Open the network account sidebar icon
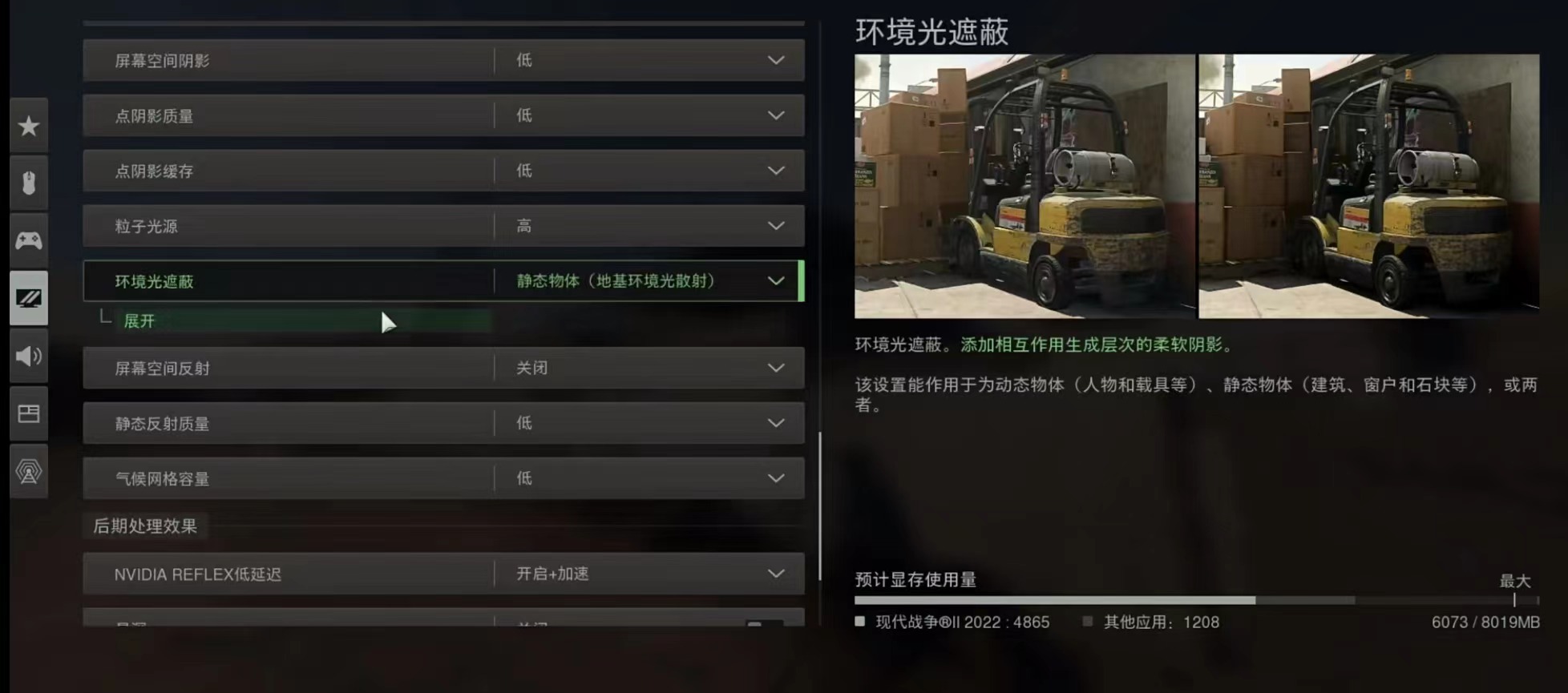Screen dimensions: 1568x693 coord(29,471)
